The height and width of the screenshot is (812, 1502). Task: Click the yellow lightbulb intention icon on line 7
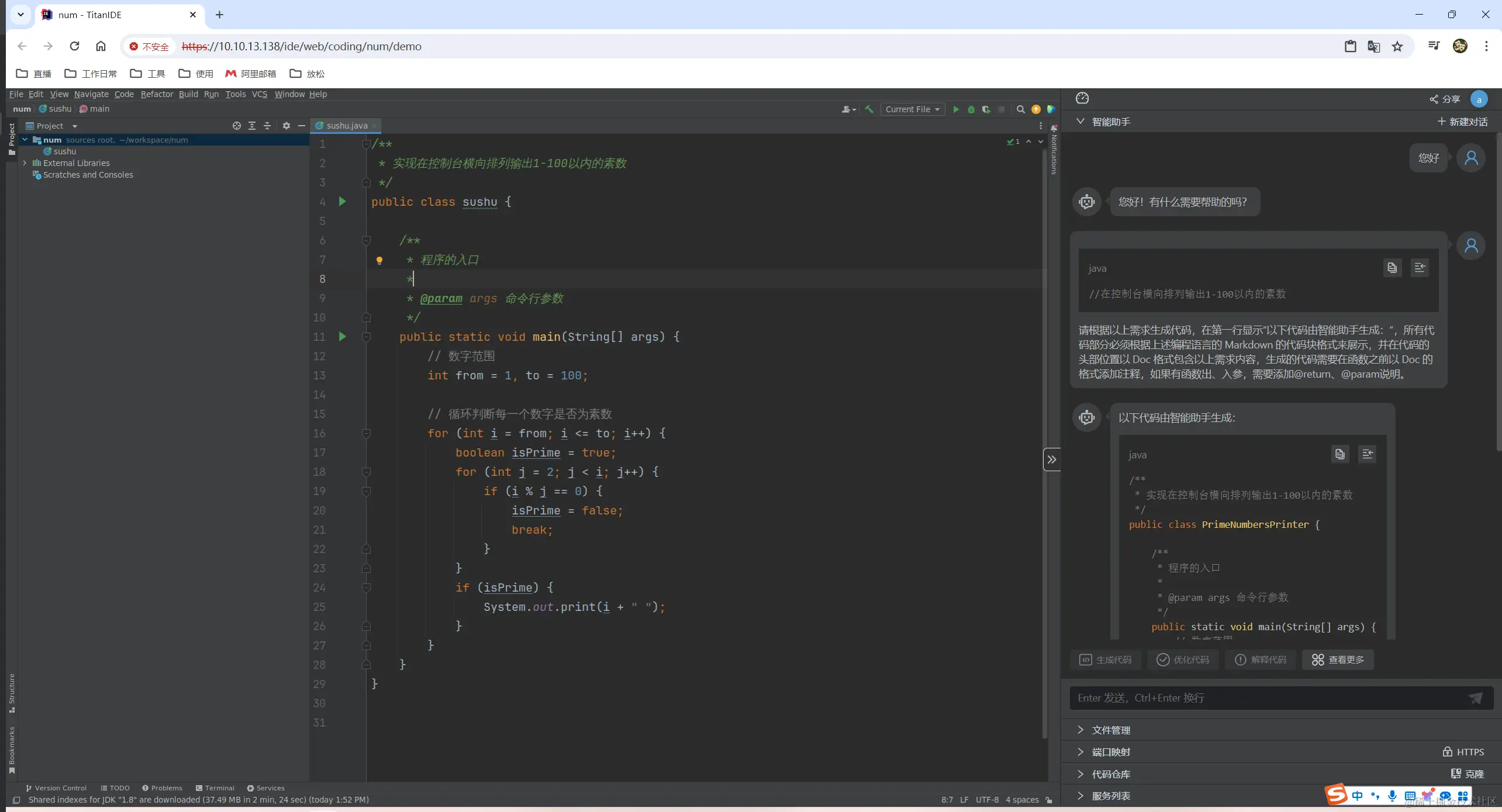[379, 260]
